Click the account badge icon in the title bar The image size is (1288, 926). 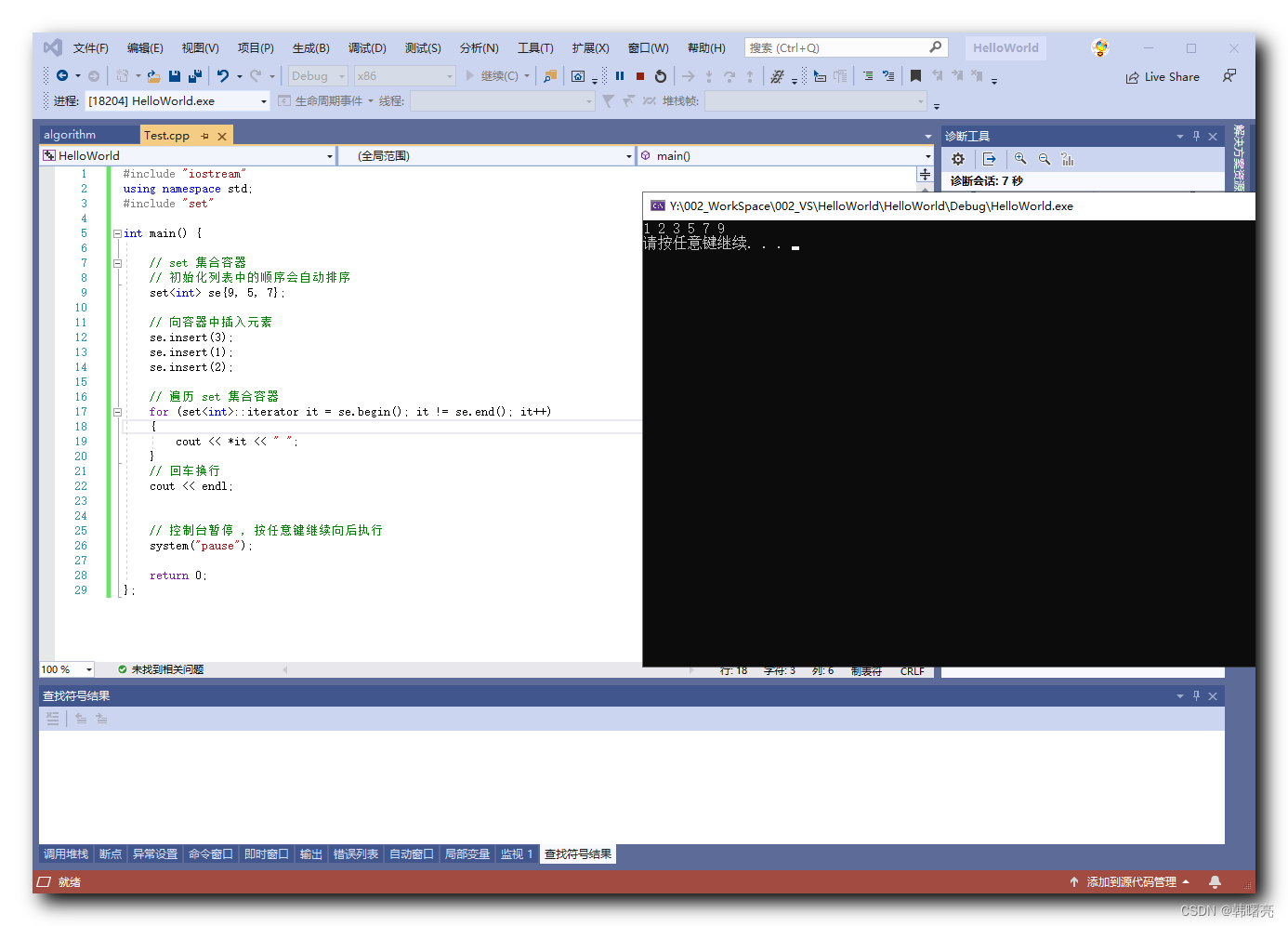tap(1100, 47)
